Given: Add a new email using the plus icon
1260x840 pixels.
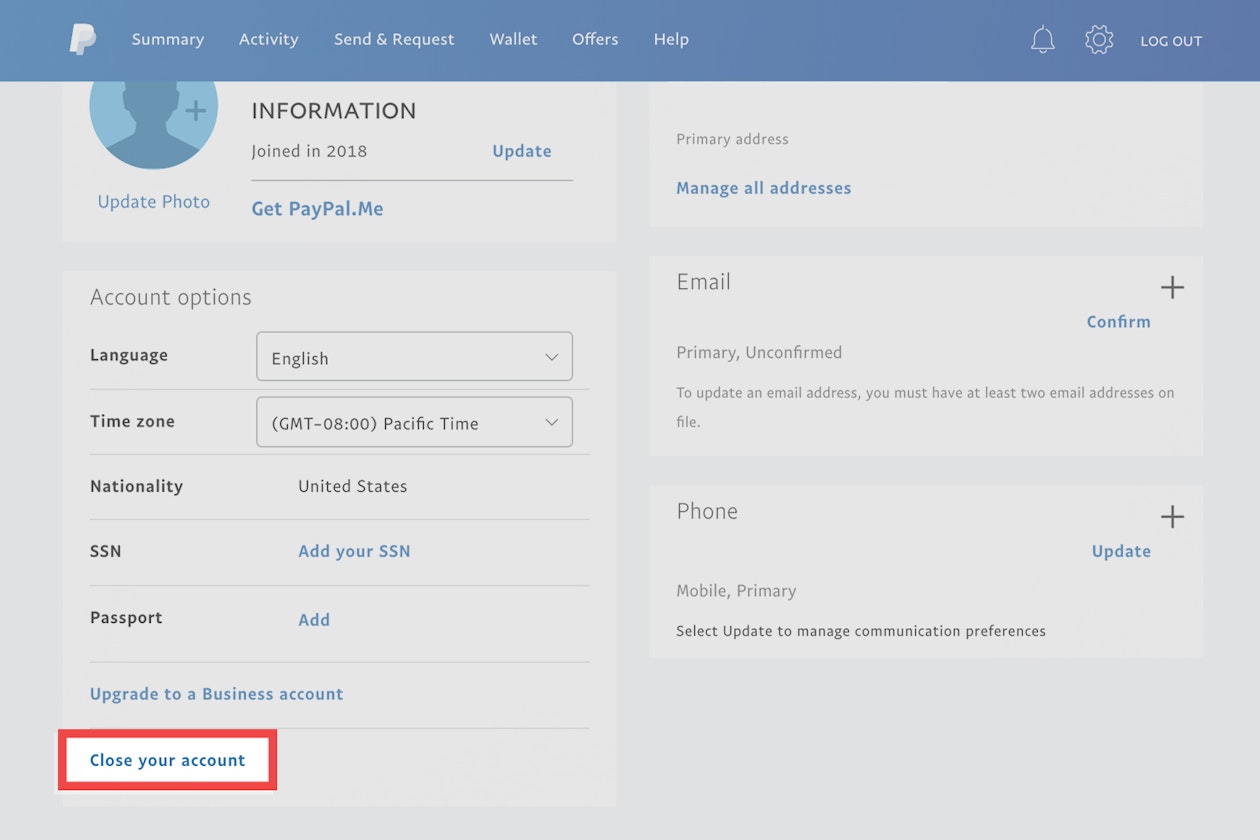Looking at the screenshot, I should point(1172,287).
